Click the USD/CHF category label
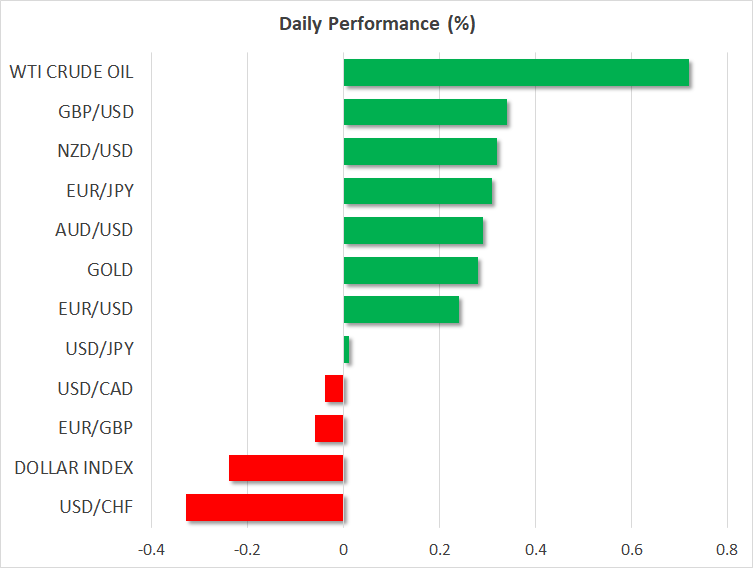The width and height of the screenshot is (753, 568). pos(98,507)
